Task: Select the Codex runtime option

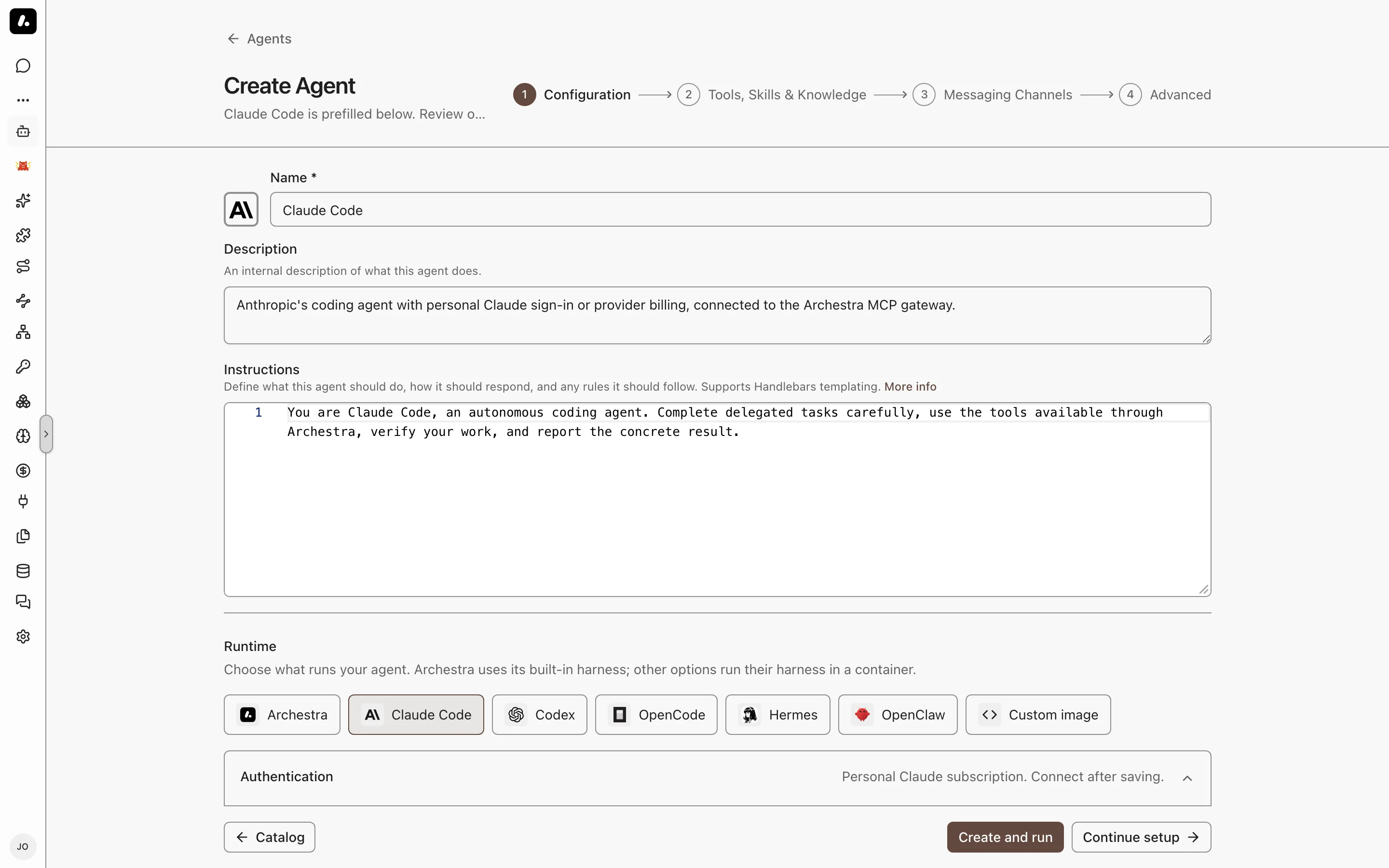Action: point(540,715)
